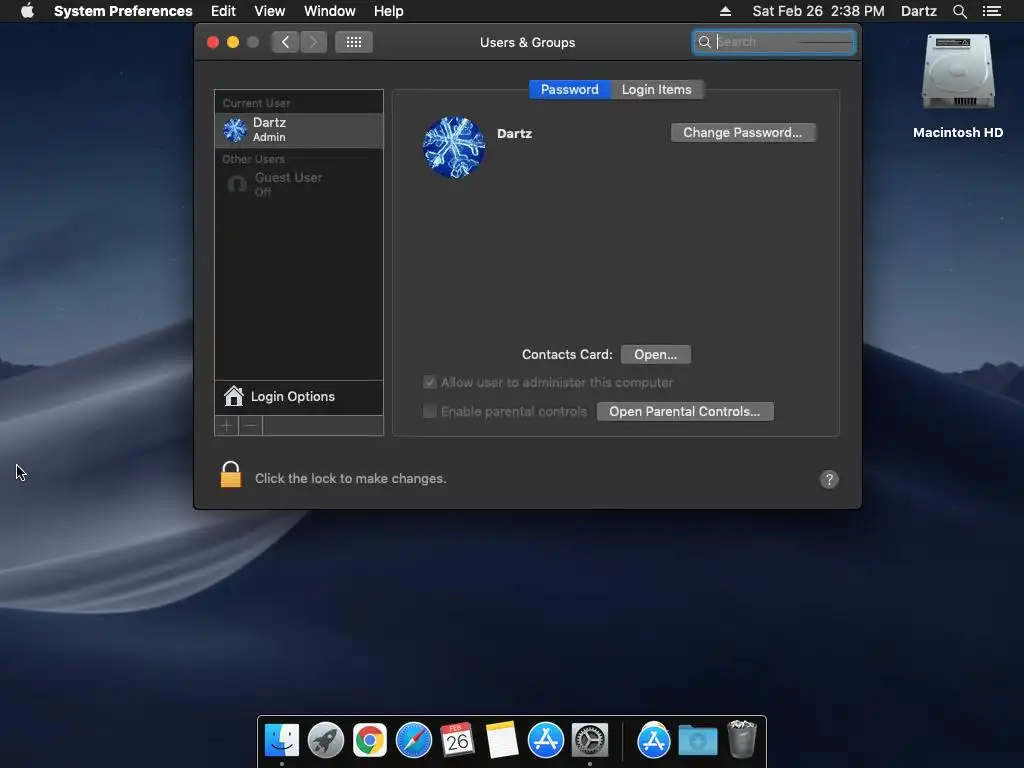Open System Preferences menu
The height and width of the screenshot is (768, 1024).
coord(123,11)
